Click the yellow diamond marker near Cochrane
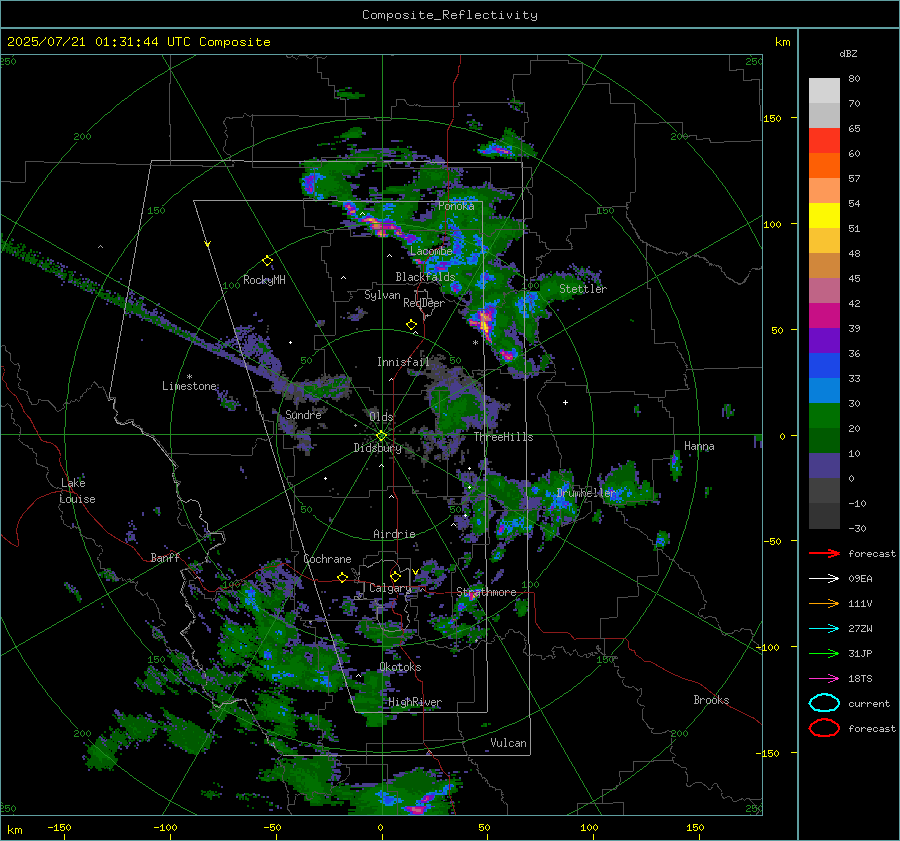The width and height of the screenshot is (900, 841). [343, 577]
